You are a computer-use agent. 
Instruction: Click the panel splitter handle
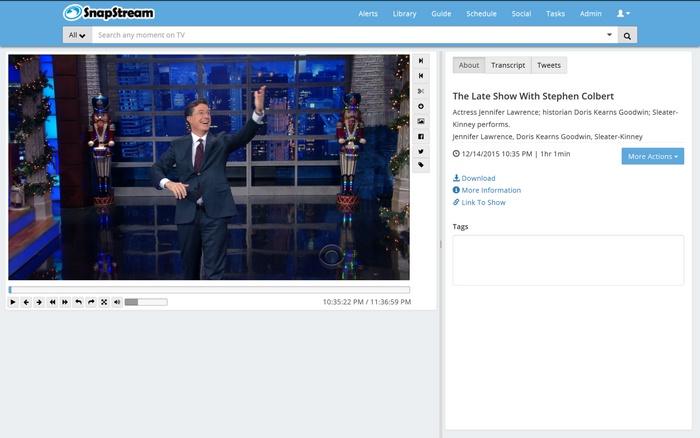[x=441, y=244]
